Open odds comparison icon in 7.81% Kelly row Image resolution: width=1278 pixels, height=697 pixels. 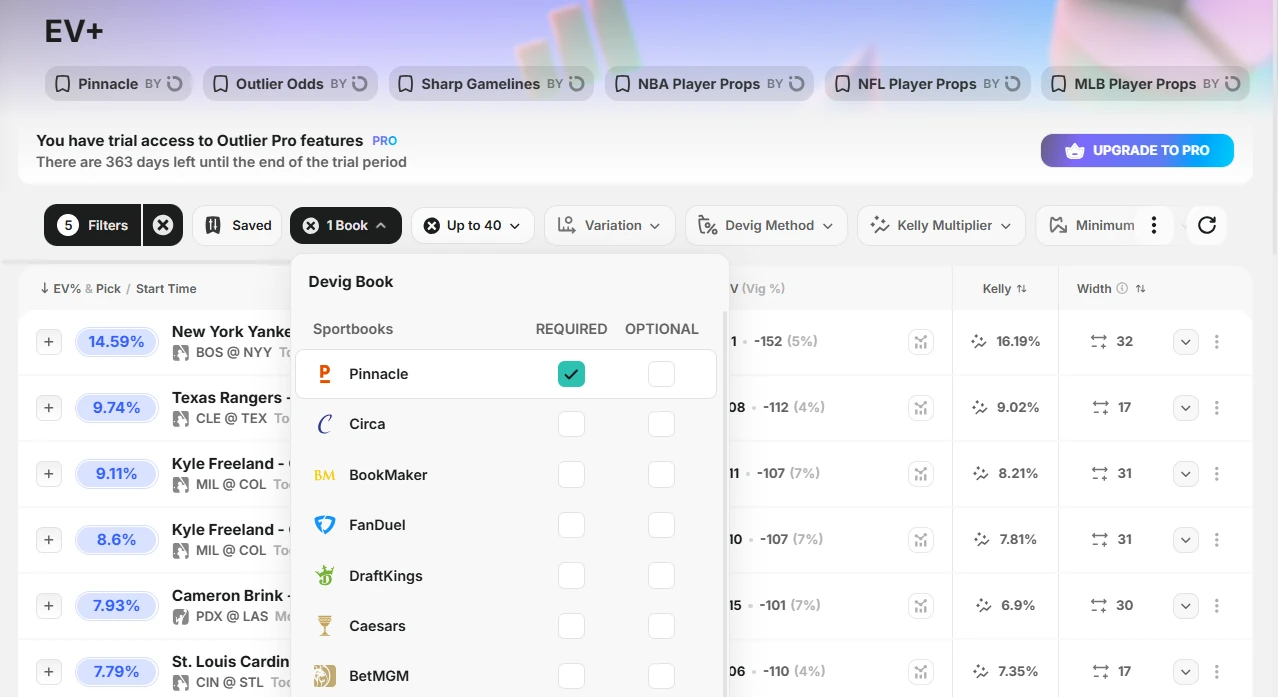tap(921, 540)
